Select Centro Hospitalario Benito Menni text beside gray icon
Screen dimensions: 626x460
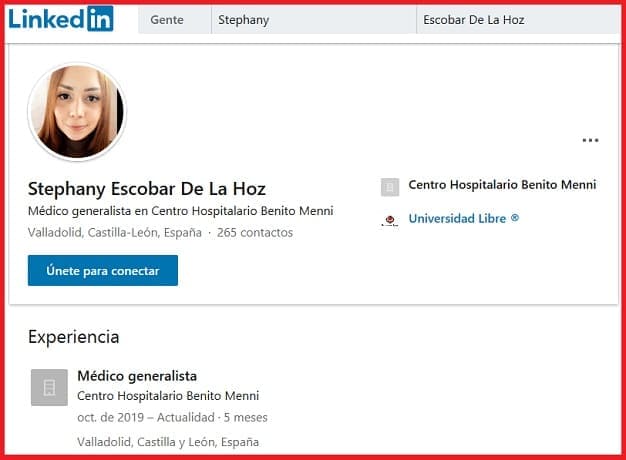pos(502,184)
